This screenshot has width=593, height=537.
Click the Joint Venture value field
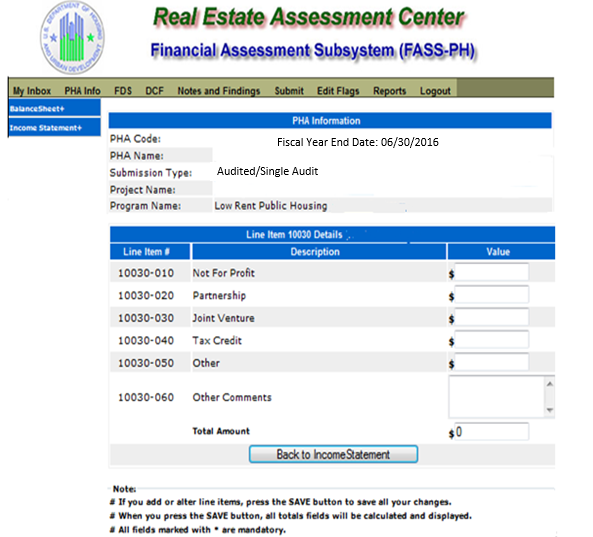point(491,317)
